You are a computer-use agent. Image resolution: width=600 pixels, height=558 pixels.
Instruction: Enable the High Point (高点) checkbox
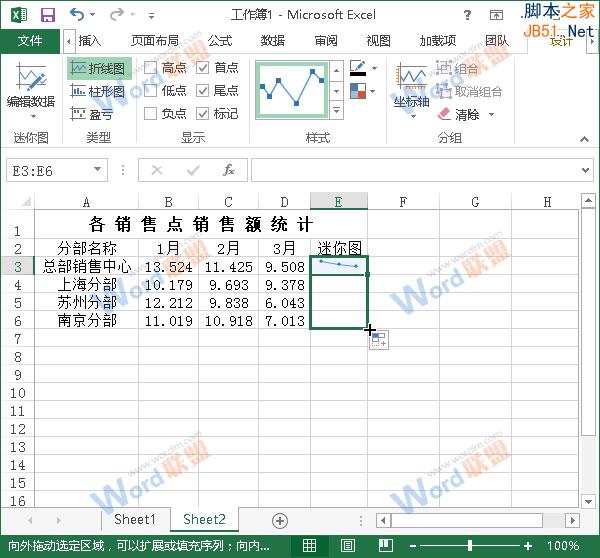151,68
